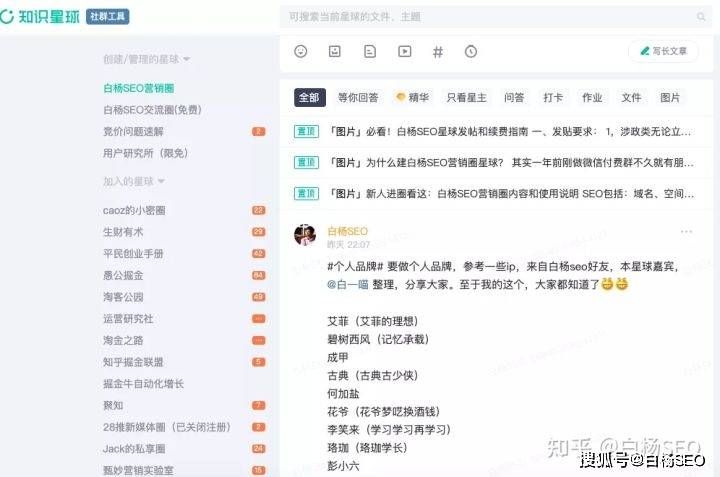Open caoz的小密圈 planet
This screenshot has height=477, width=720.
pyautogui.click(x=134, y=211)
